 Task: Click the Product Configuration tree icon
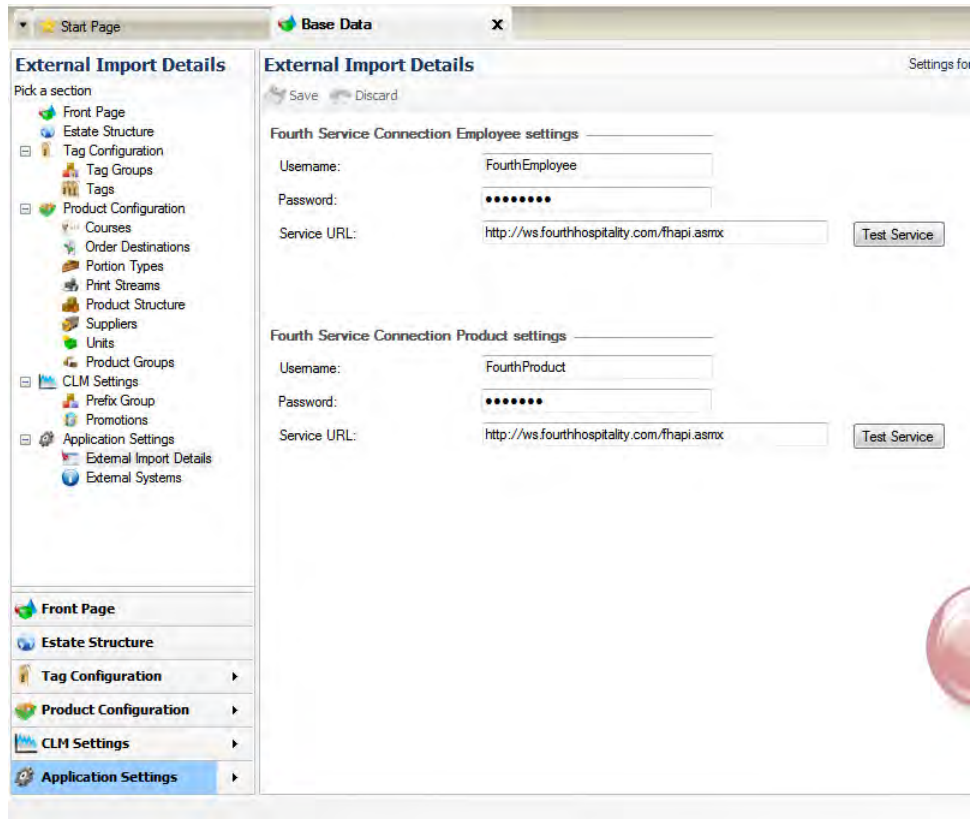click(48, 209)
